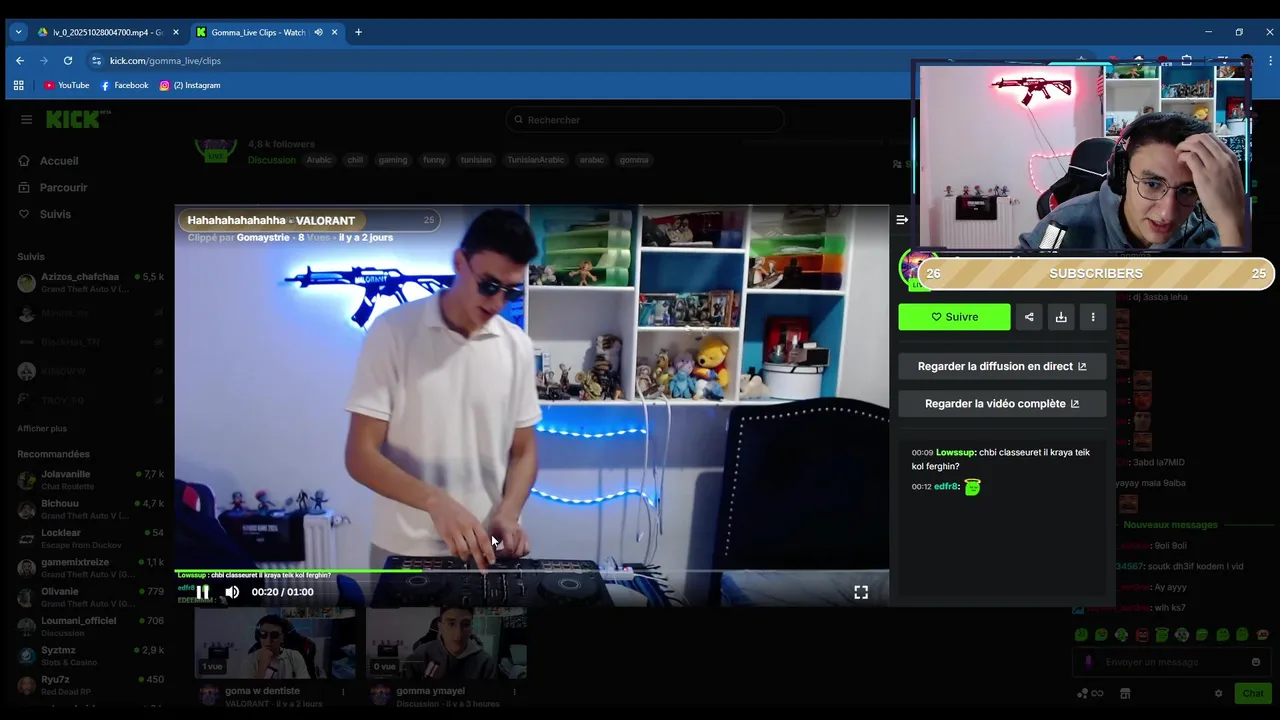This screenshot has width=1280, height=720.
Task: Open gamemixtreize recommended channel
Action: pos(90,568)
